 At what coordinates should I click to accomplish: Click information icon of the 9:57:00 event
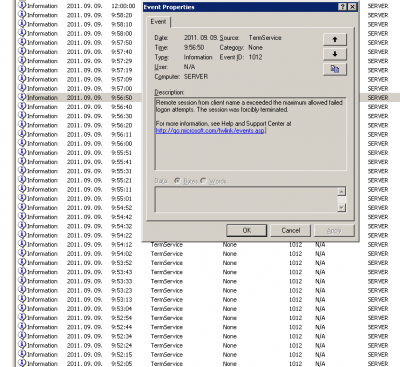pyautogui.click(x=22, y=88)
